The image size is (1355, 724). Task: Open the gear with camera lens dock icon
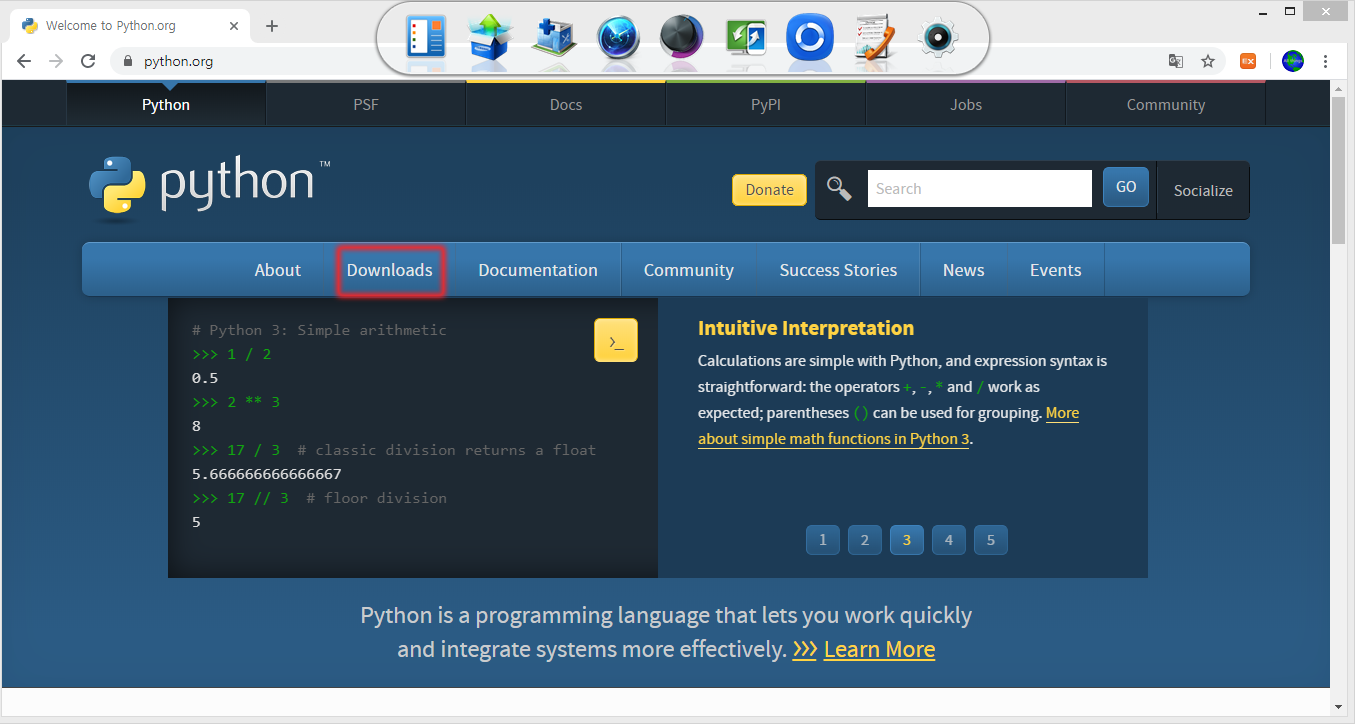[938, 38]
